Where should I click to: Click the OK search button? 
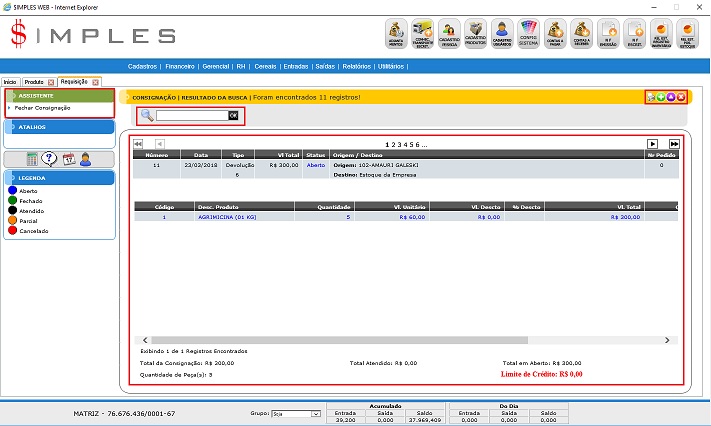point(233,116)
